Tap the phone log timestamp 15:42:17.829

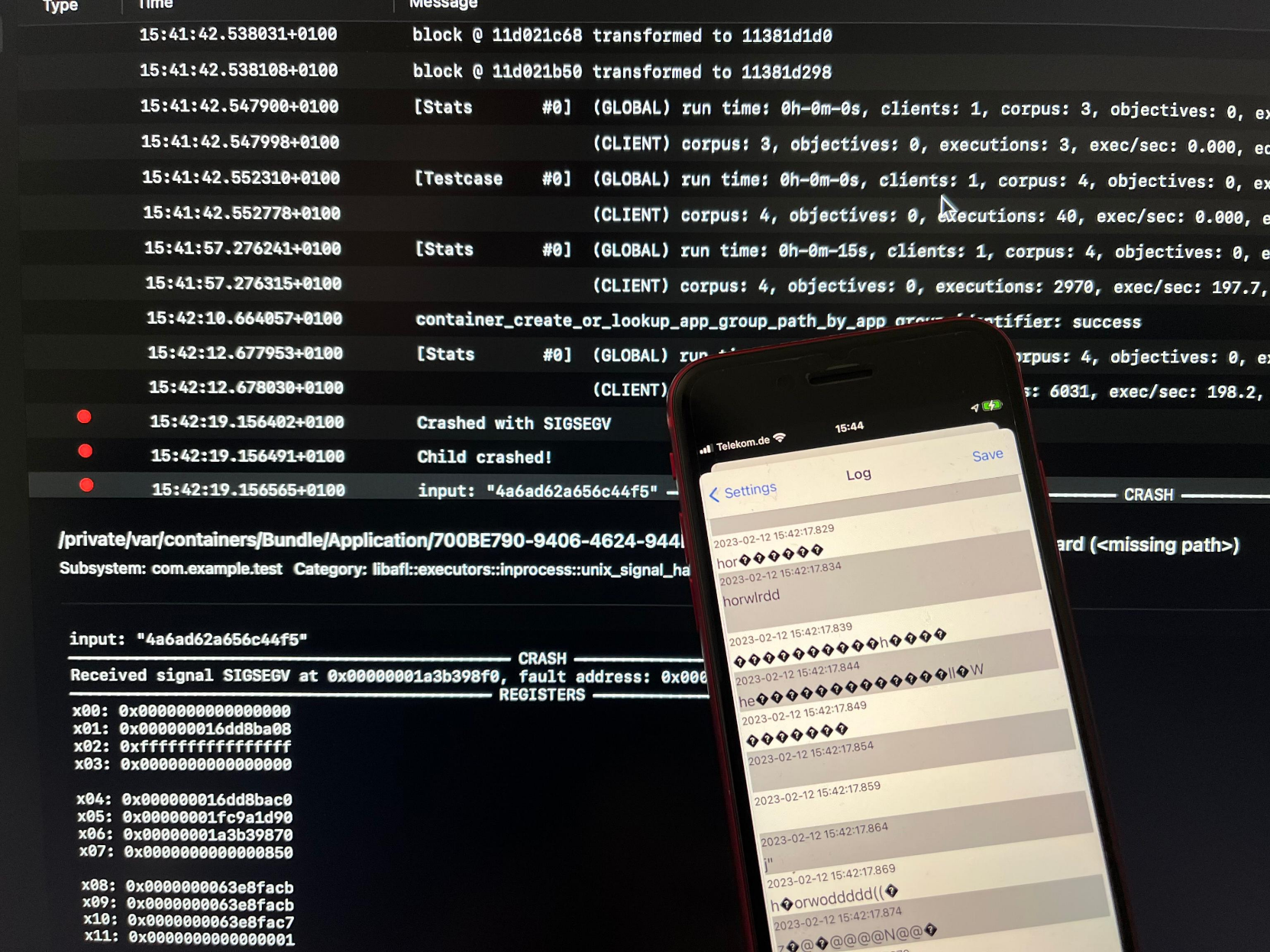coord(774,536)
